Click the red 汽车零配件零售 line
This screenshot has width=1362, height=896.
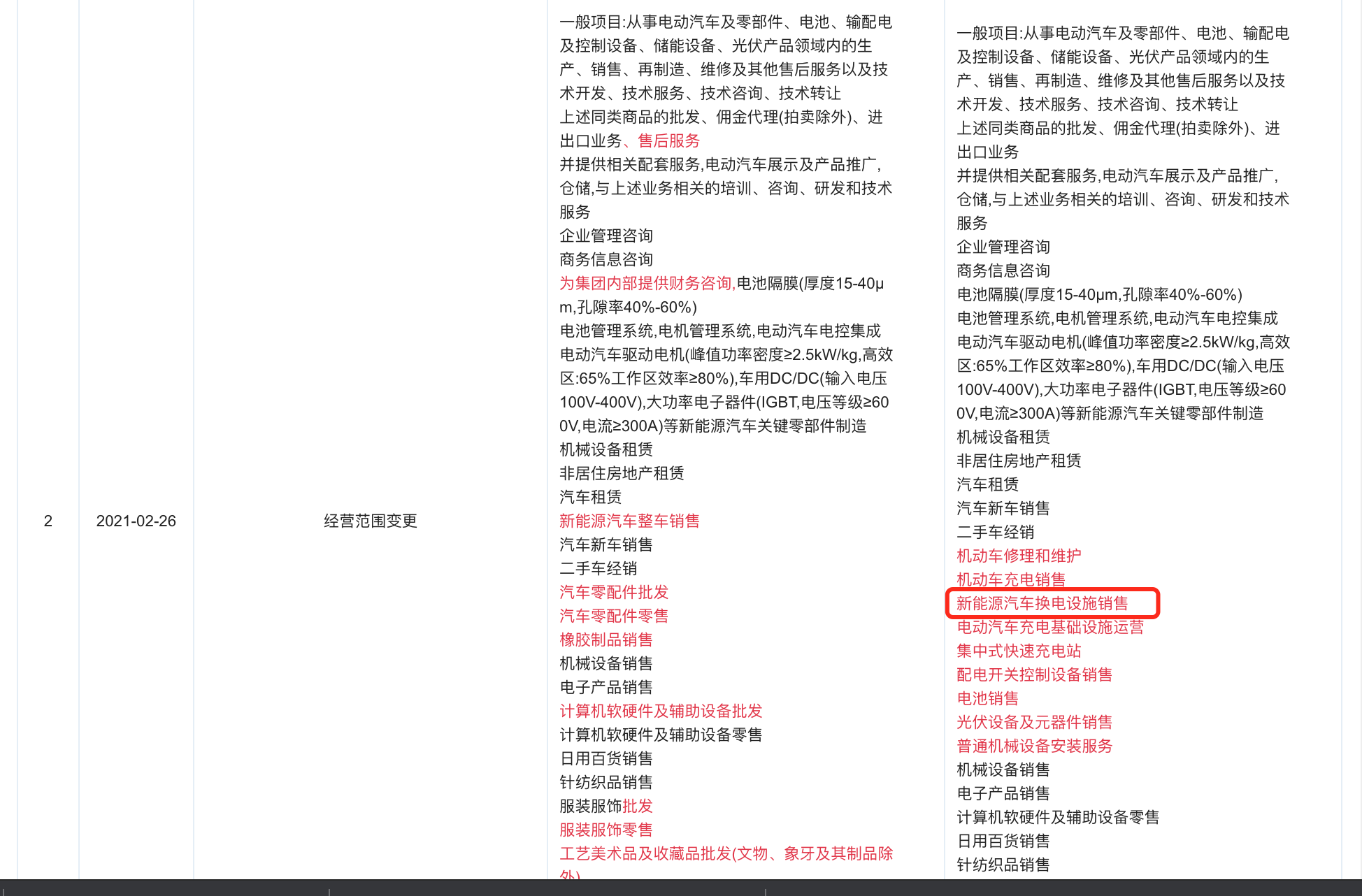coord(614,616)
